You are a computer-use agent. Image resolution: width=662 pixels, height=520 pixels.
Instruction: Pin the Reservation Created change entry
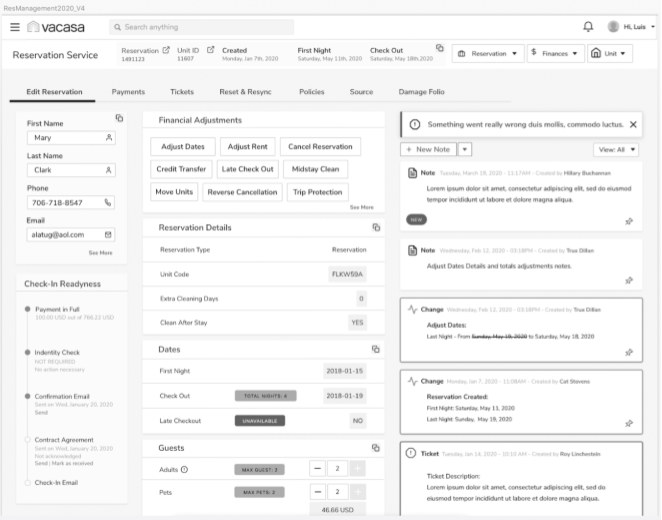coord(629,423)
